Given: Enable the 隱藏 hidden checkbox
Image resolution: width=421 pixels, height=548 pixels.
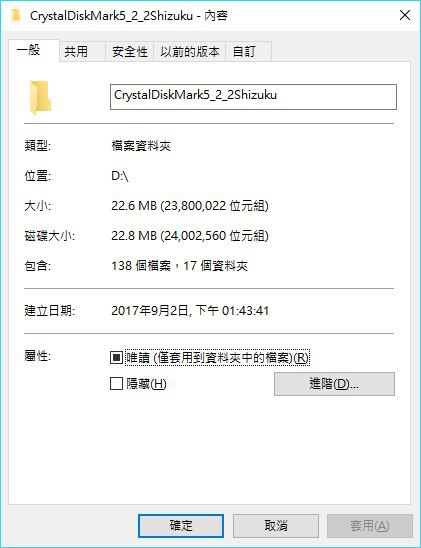Looking at the screenshot, I should (116, 383).
